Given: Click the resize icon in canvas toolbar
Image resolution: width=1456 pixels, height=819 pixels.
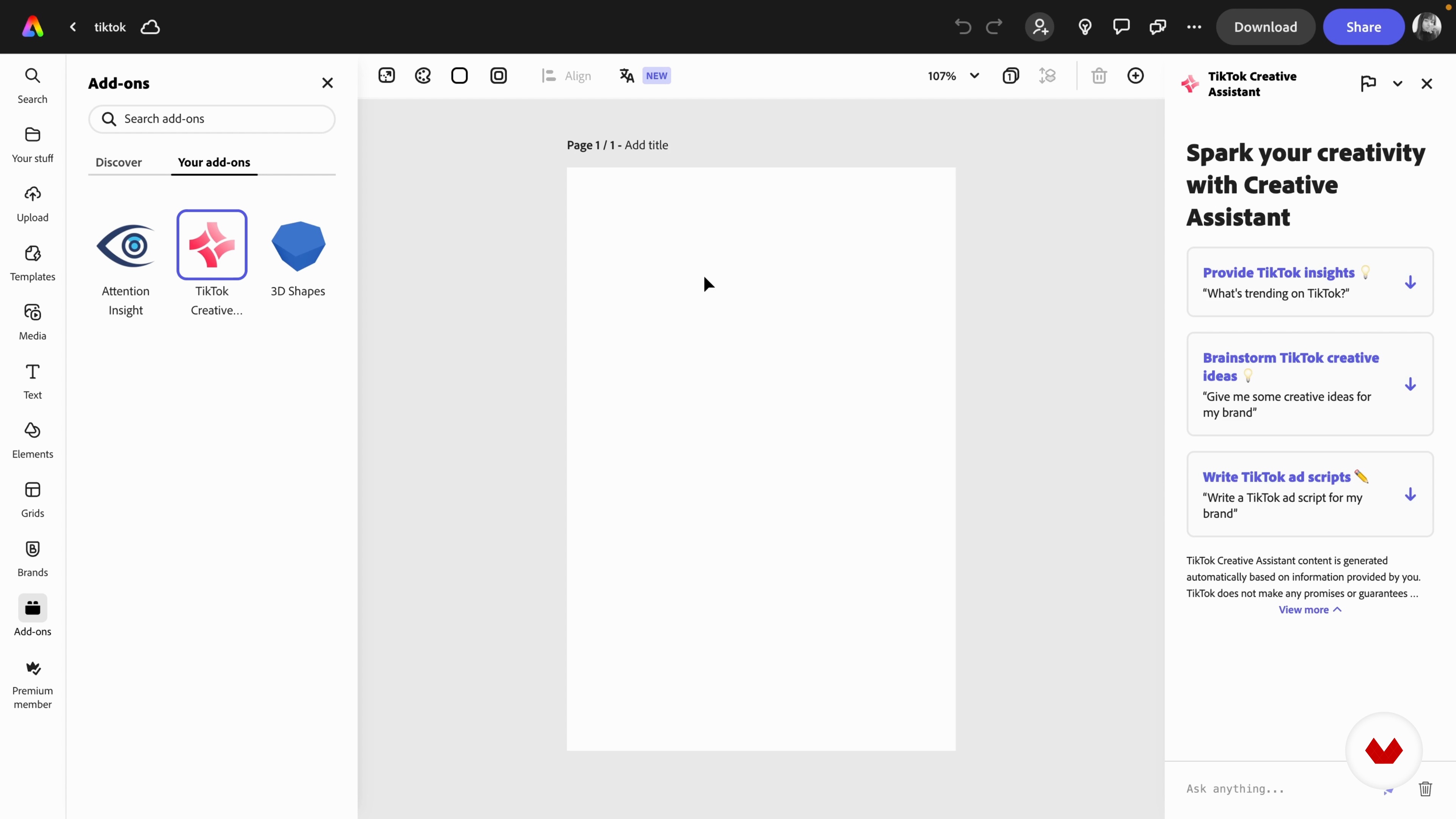Looking at the screenshot, I should 387,76.
